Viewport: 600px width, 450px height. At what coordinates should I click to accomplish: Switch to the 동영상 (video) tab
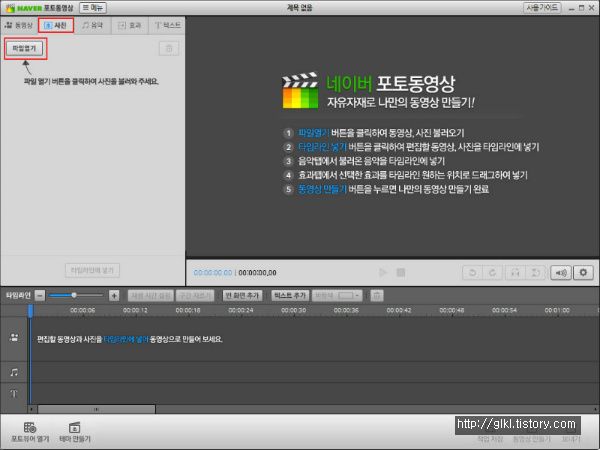[x=18, y=26]
